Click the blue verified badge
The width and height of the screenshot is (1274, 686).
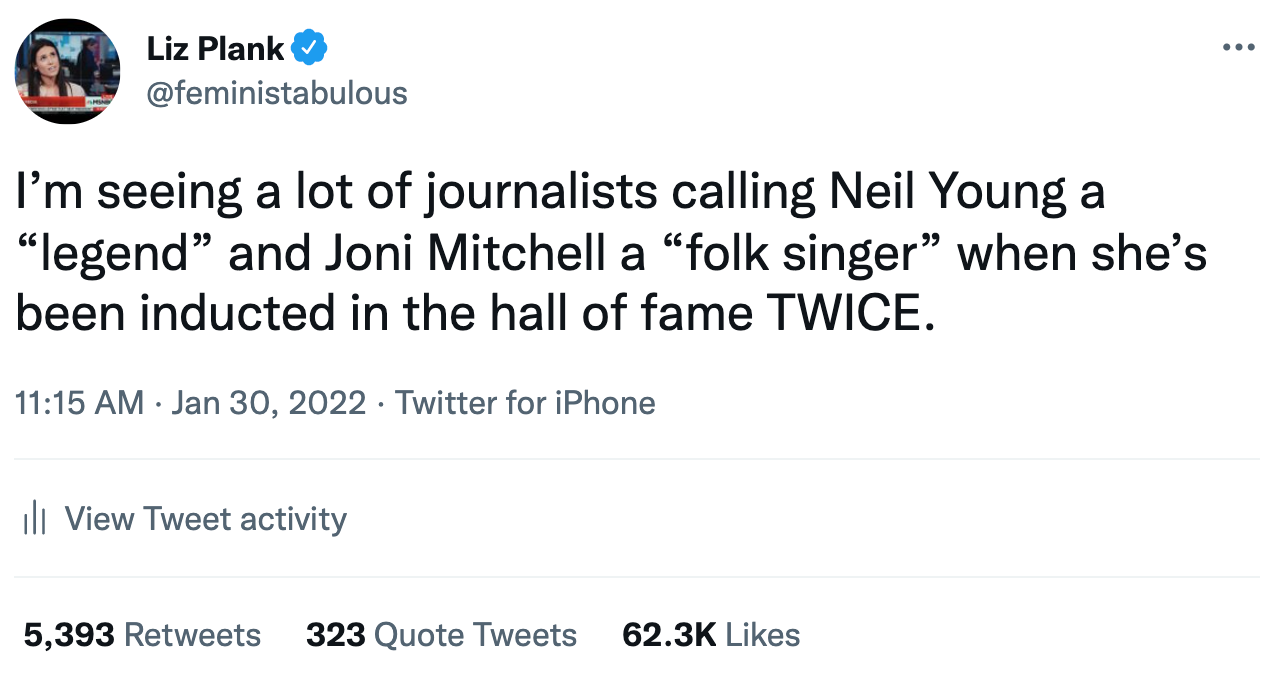click(x=309, y=47)
